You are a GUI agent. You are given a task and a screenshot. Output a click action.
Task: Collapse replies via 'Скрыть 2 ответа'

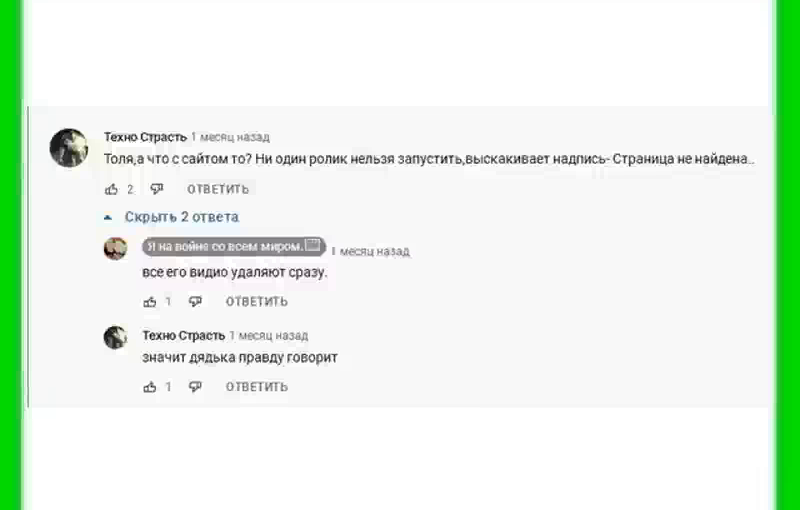[182, 217]
